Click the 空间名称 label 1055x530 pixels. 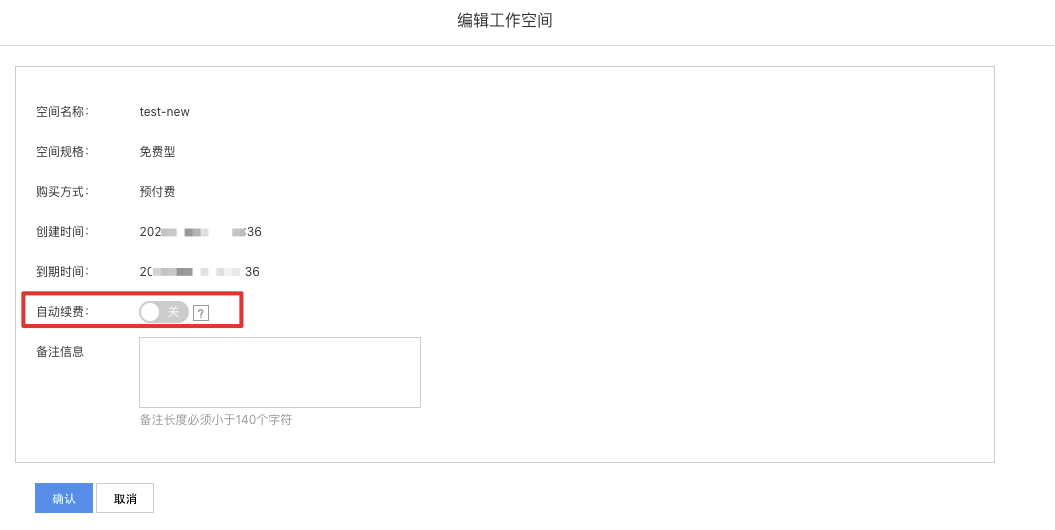click(63, 112)
